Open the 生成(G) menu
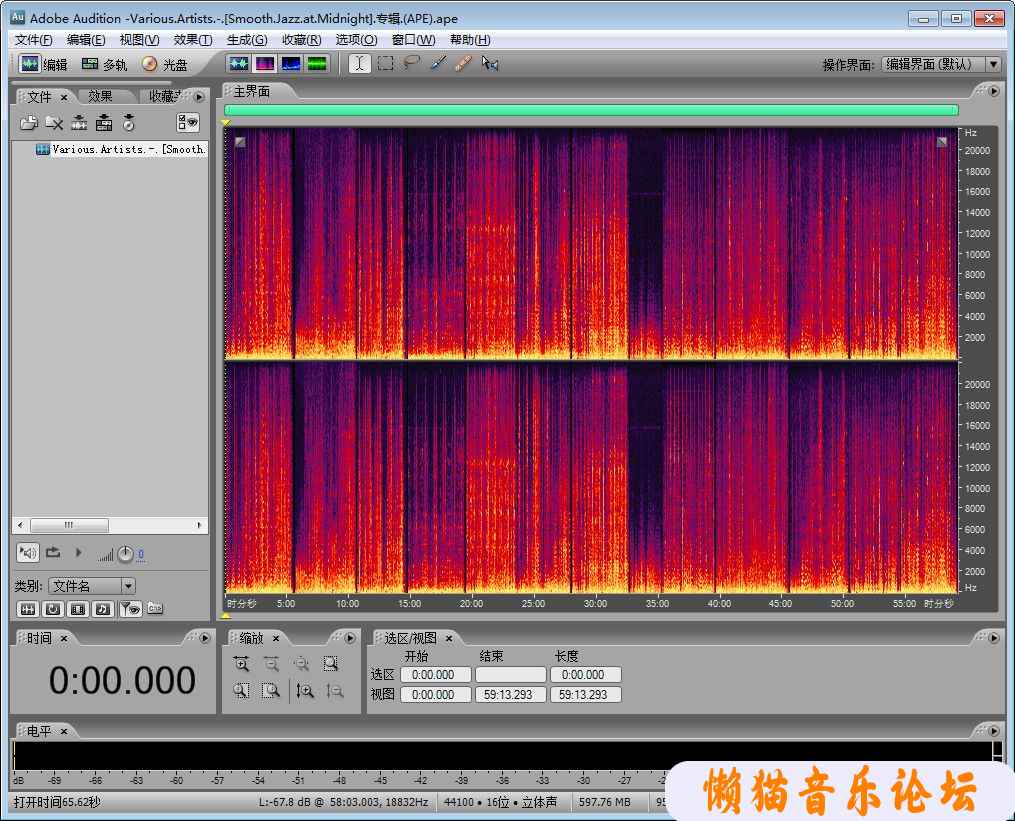 pyautogui.click(x=247, y=40)
